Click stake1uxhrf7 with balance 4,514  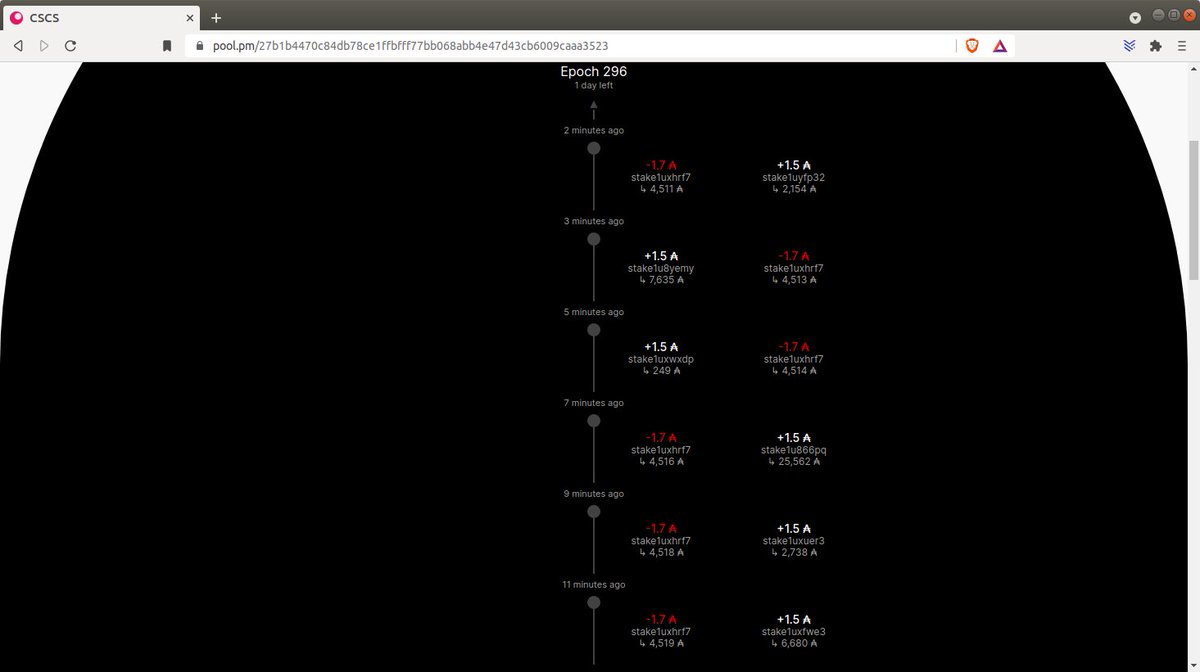tap(794, 359)
